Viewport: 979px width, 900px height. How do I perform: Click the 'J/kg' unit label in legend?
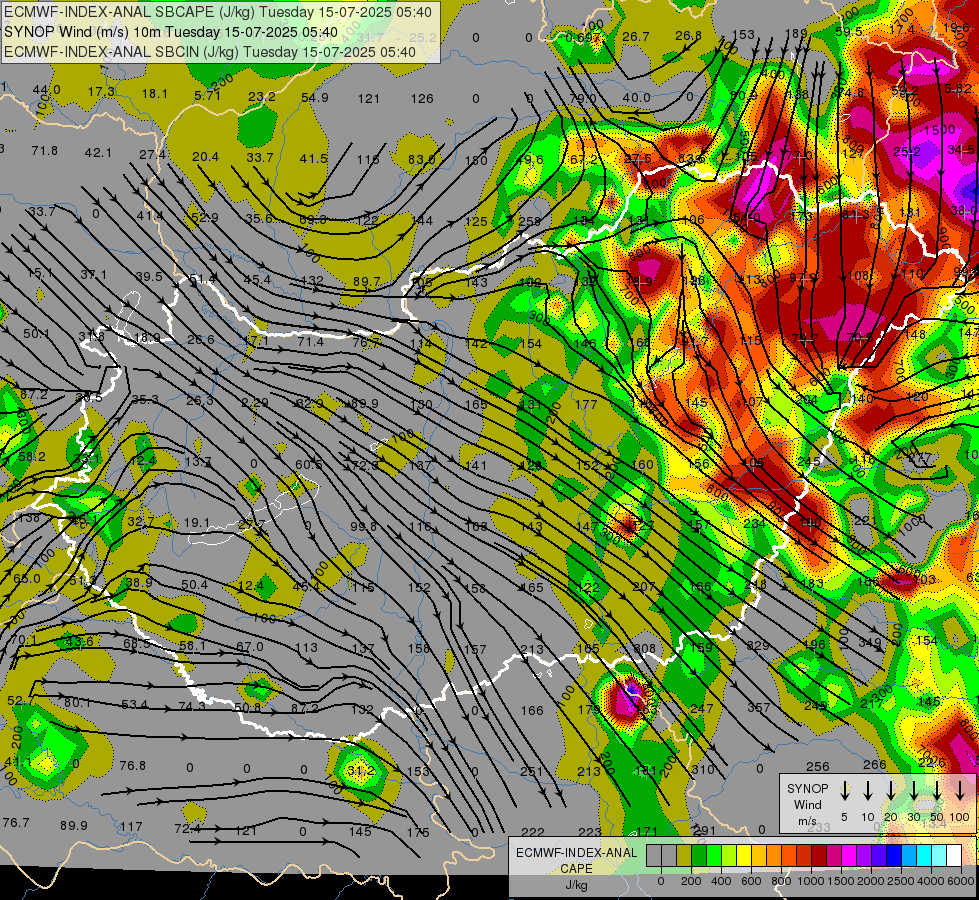[576, 885]
